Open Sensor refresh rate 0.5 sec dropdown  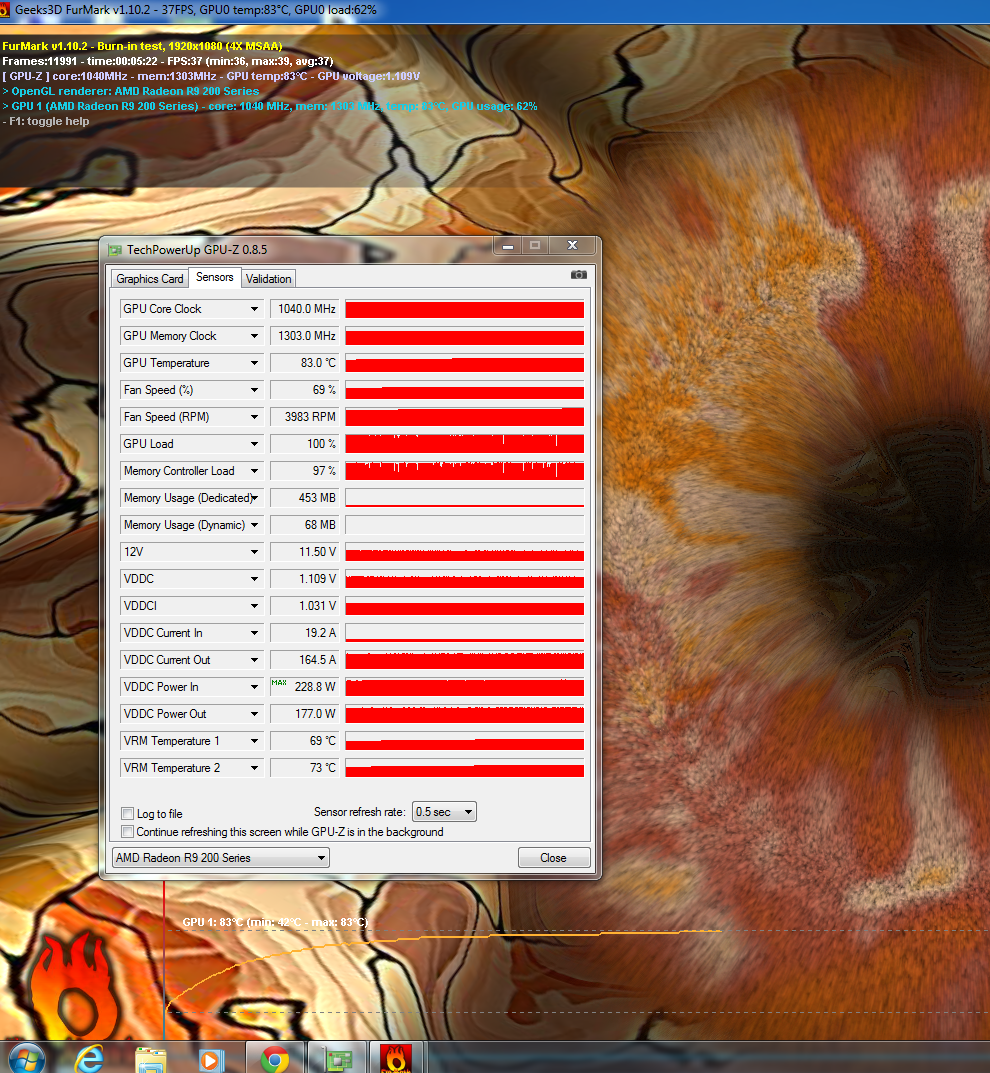point(444,812)
